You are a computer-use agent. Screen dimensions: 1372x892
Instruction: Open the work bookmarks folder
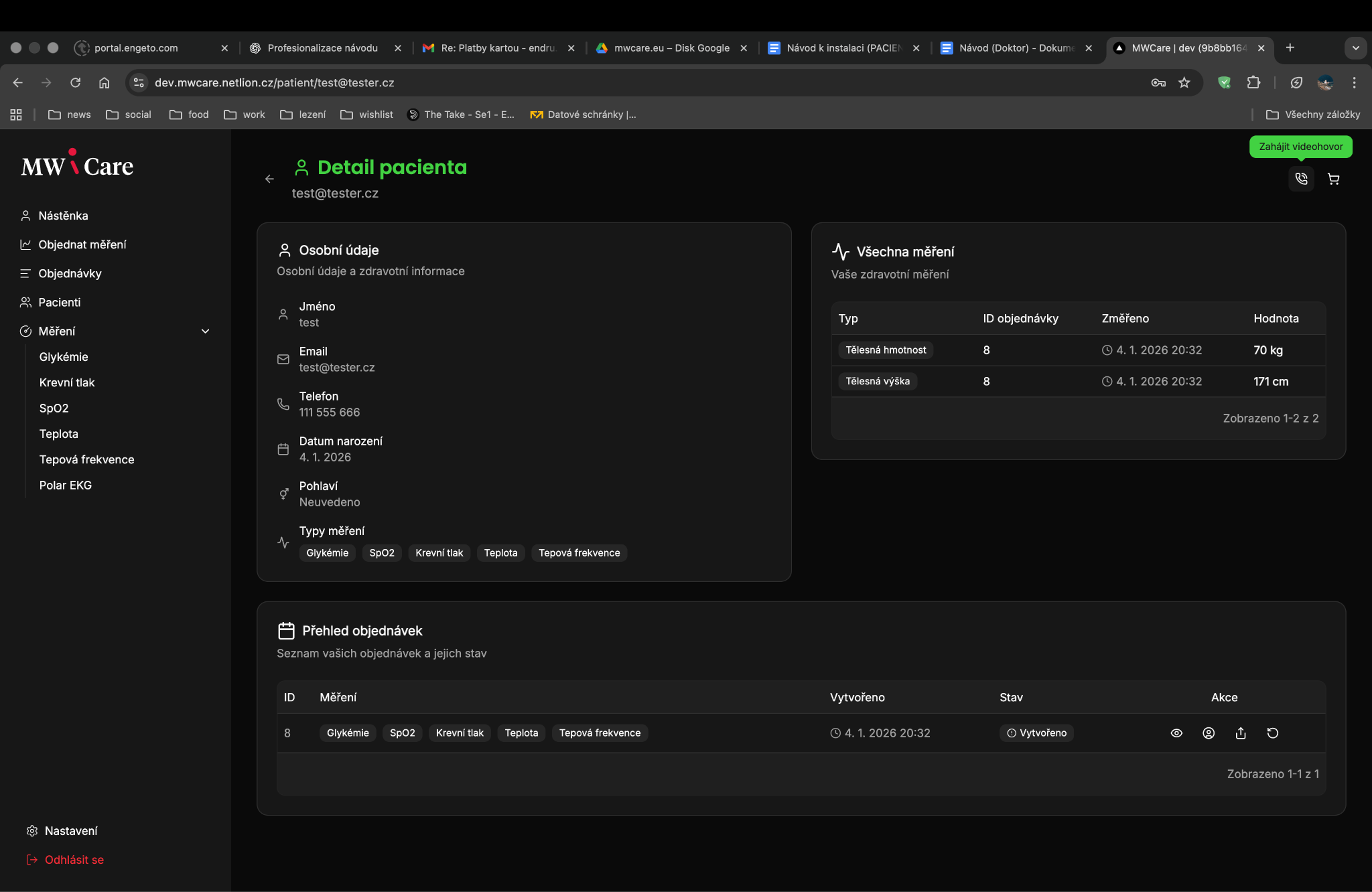click(245, 115)
